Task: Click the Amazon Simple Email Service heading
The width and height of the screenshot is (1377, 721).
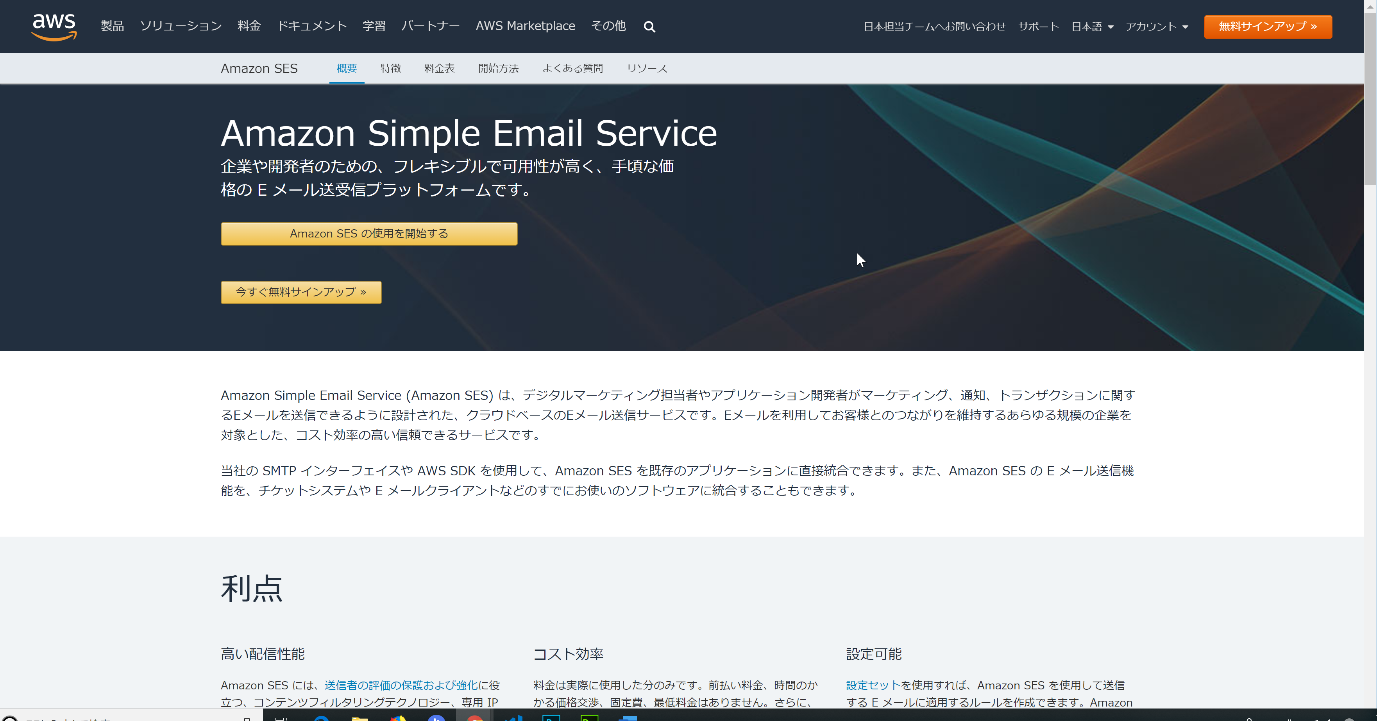Action: [x=469, y=134]
